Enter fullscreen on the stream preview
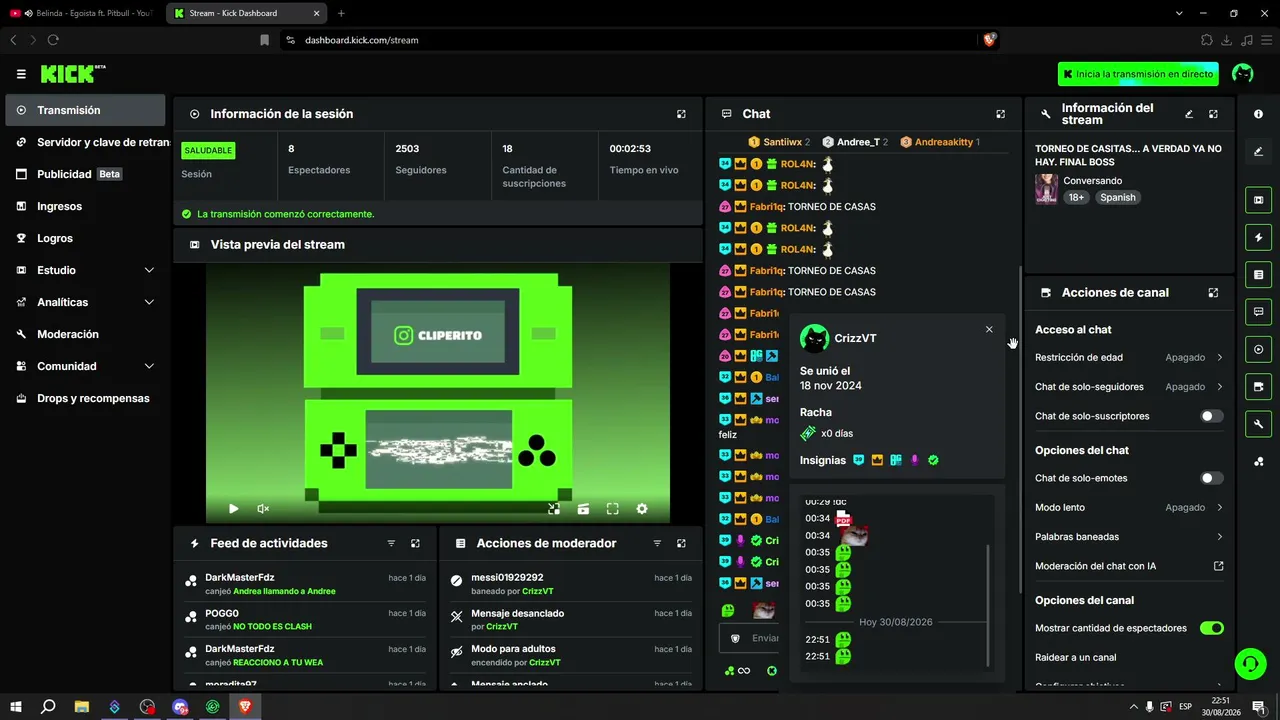 coord(612,509)
